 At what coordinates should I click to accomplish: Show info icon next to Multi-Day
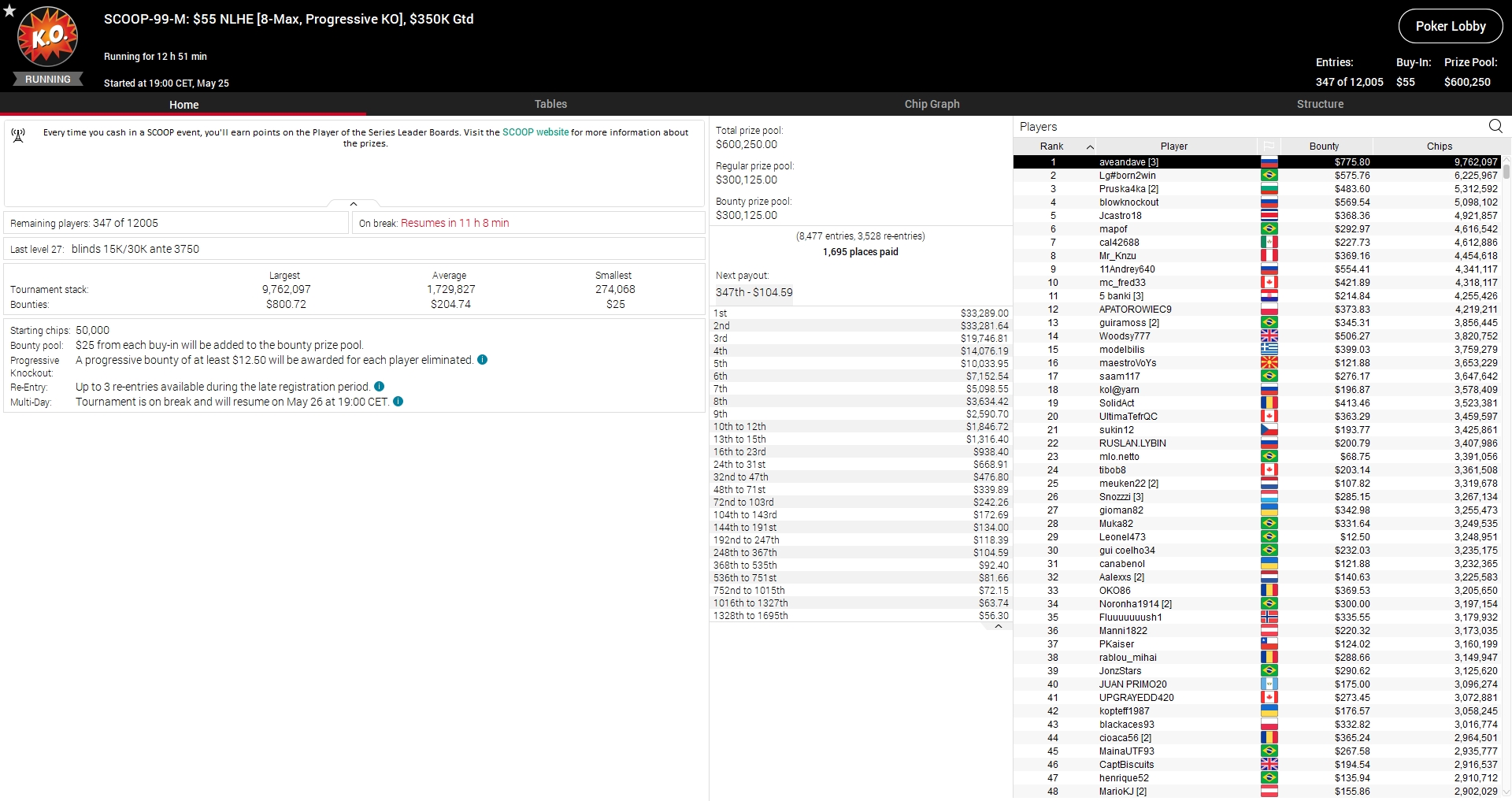pyautogui.click(x=398, y=402)
